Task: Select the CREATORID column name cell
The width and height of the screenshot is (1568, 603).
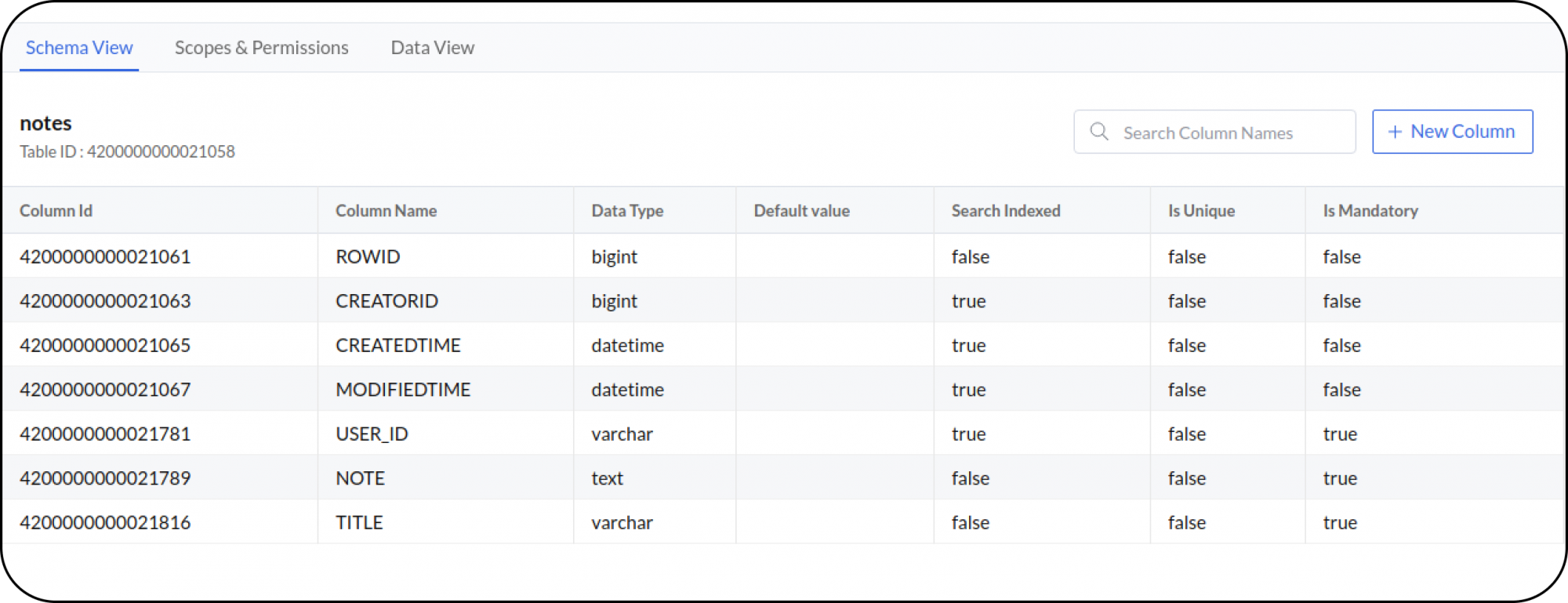Action: tap(387, 301)
